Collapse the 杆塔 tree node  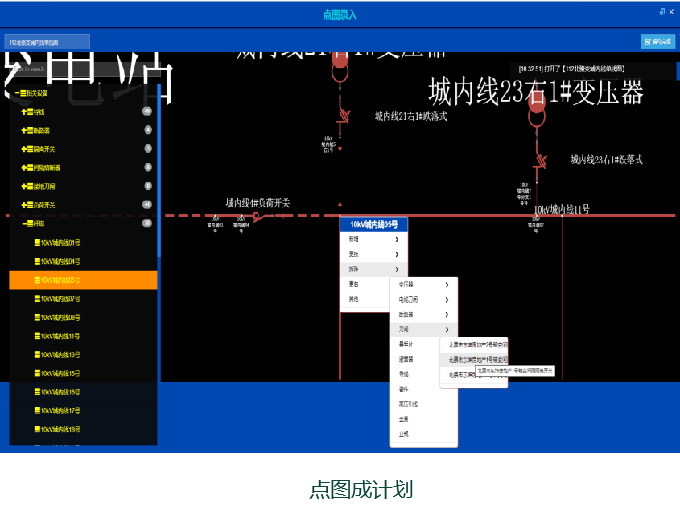[x=26, y=223]
